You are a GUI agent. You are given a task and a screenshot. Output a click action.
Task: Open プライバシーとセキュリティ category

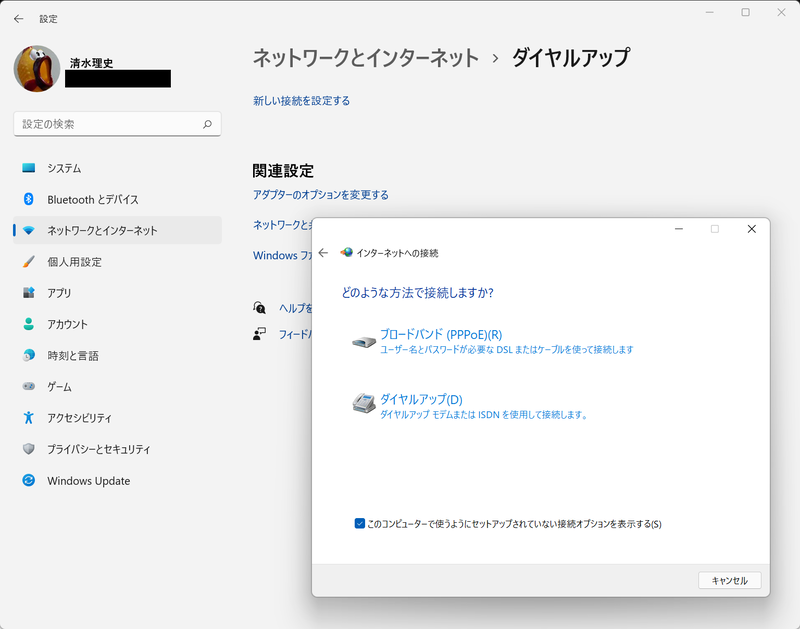(117, 449)
